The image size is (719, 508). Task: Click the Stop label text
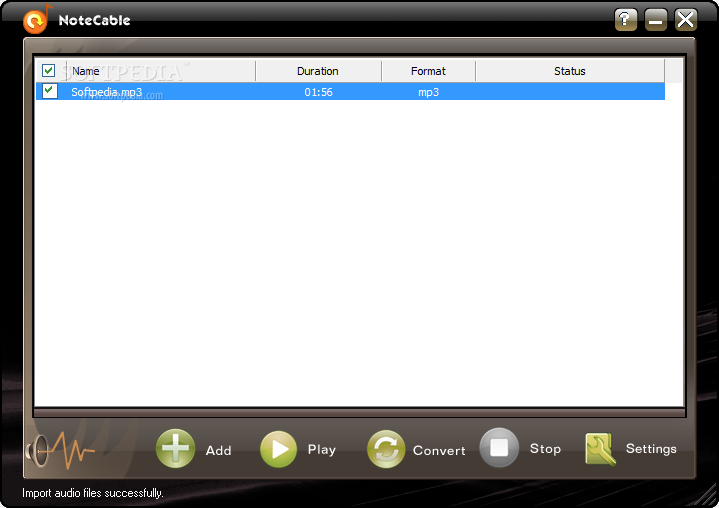click(x=545, y=448)
